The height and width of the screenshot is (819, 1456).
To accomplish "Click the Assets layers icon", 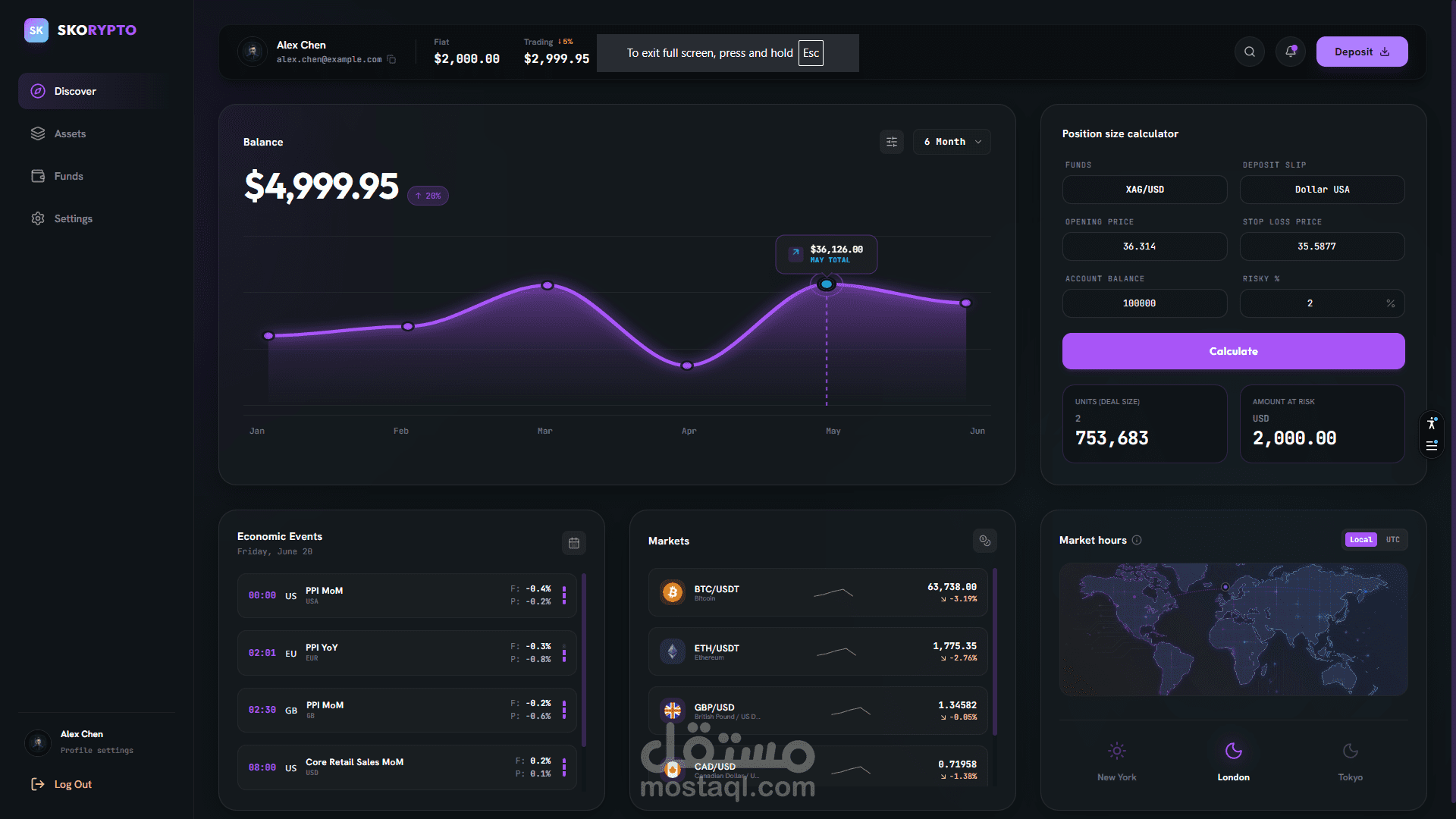I will tap(38, 133).
